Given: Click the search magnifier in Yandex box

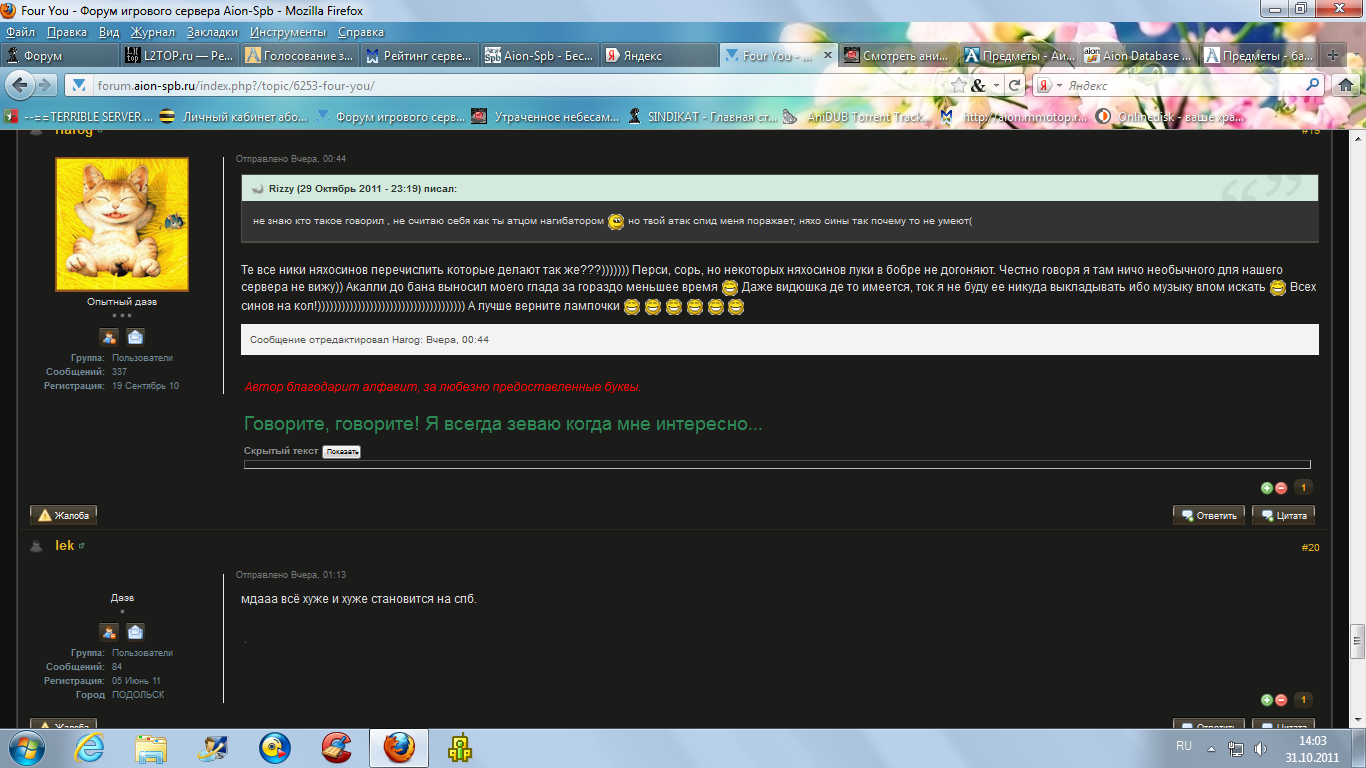Looking at the screenshot, I should tap(1312, 85).
